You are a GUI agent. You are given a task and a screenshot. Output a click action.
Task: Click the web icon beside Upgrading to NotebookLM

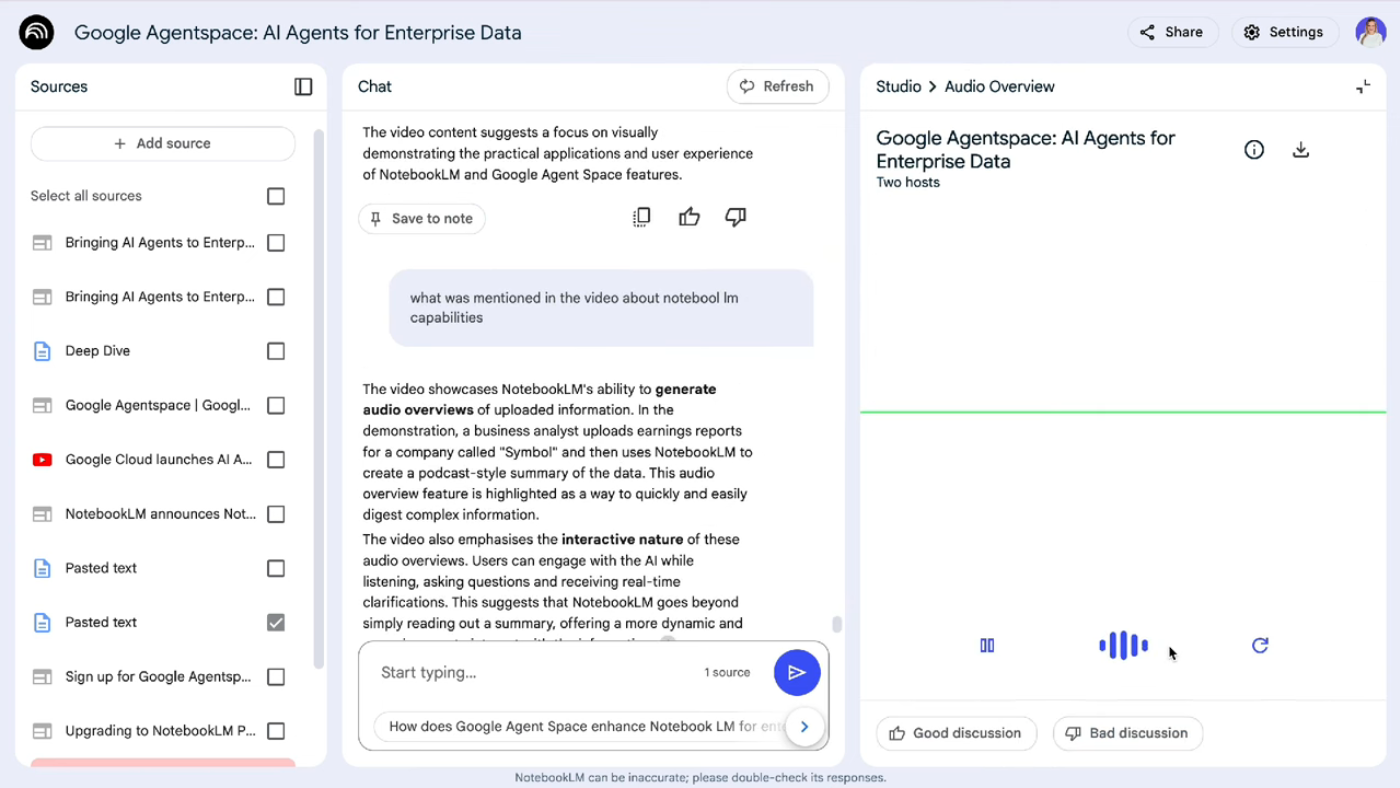point(42,731)
